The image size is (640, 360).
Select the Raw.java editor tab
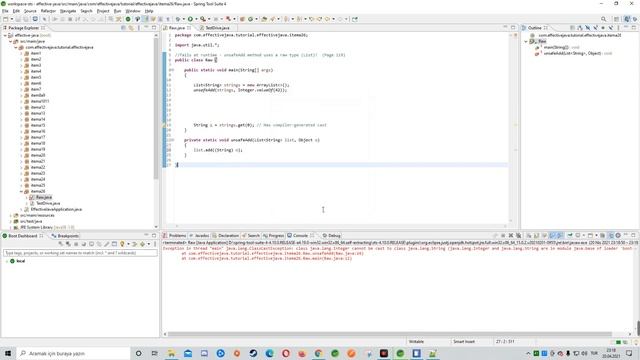pyautogui.click(x=177, y=28)
